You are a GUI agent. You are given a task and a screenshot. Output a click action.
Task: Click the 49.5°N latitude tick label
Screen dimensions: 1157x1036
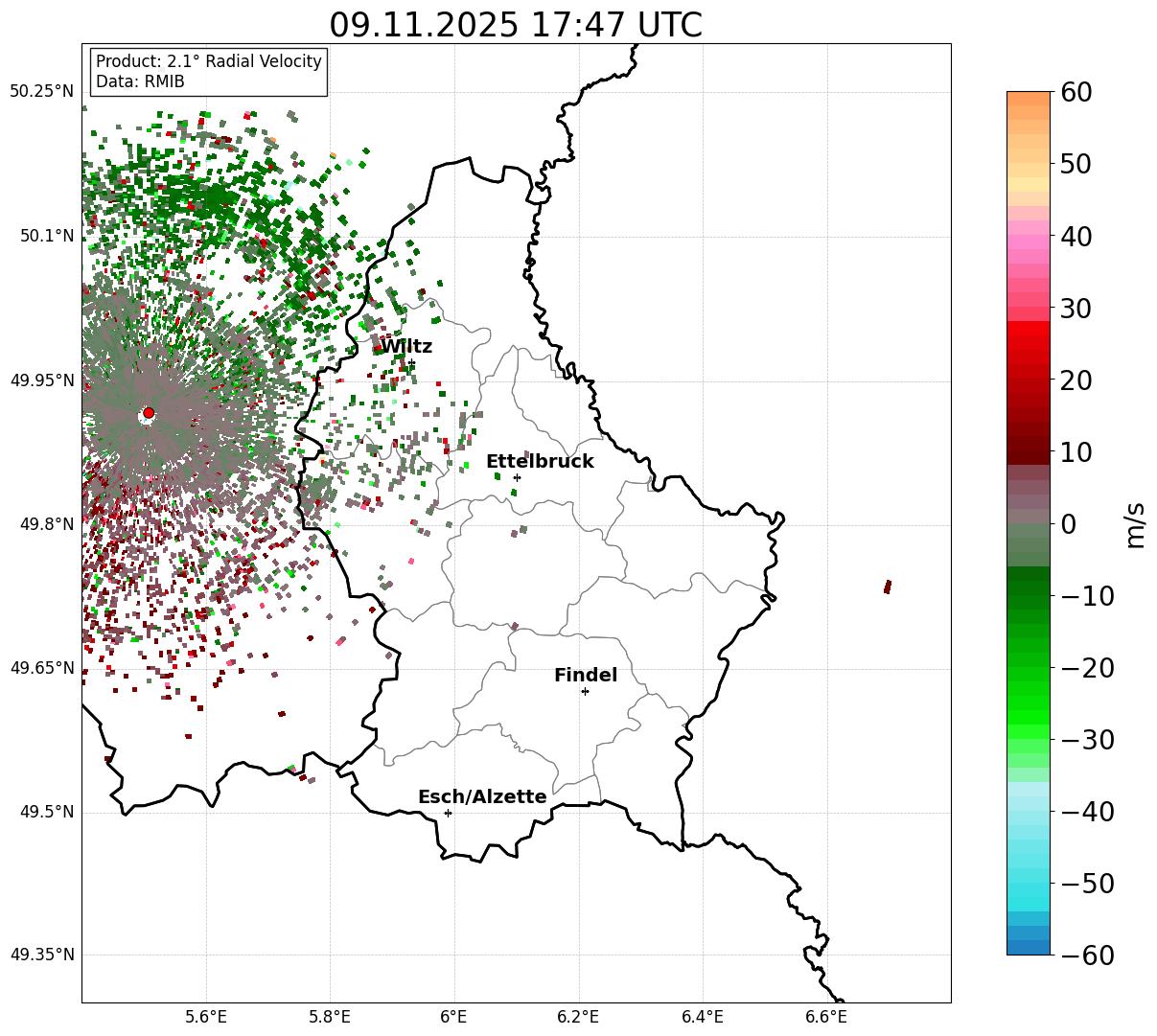pyautogui.click(x=46, y=812)
